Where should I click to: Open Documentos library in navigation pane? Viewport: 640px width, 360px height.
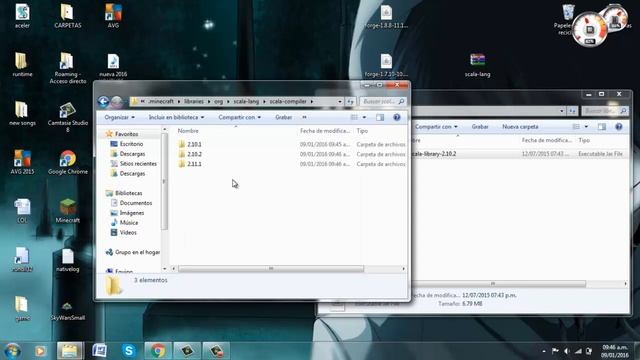point(136,203)
